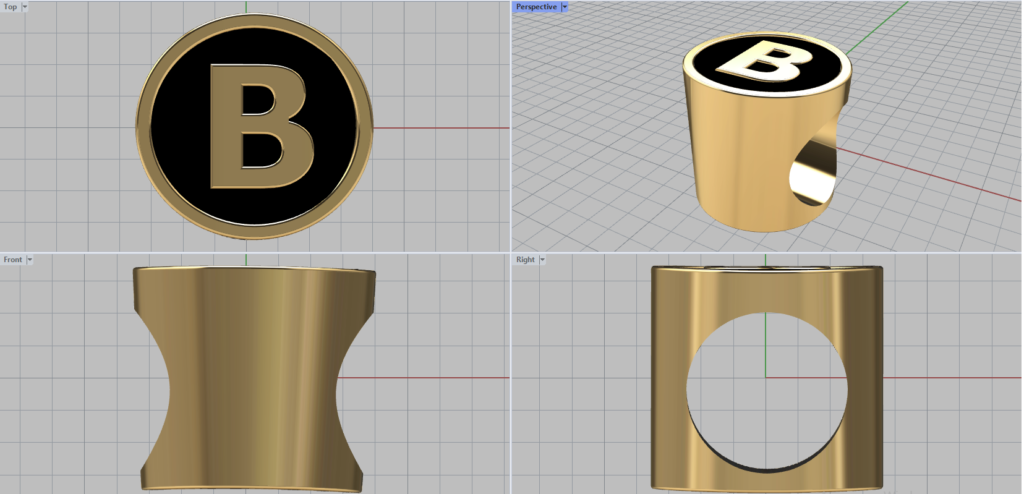Select the Front viewport title label
The image size is (1024, 494).
[12, 259]
